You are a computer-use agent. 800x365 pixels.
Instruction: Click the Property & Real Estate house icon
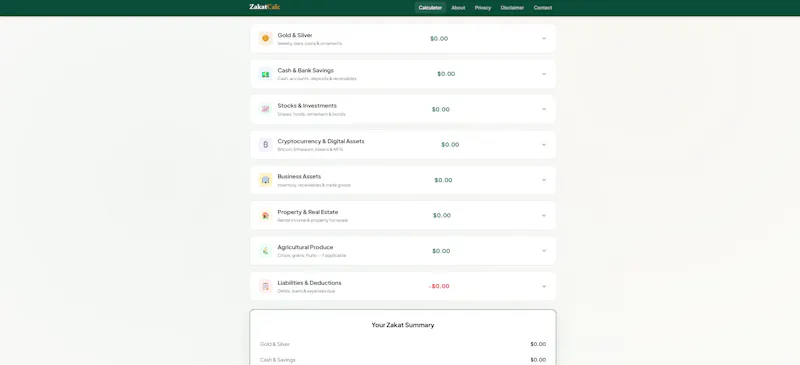click(x=265, y=215)
